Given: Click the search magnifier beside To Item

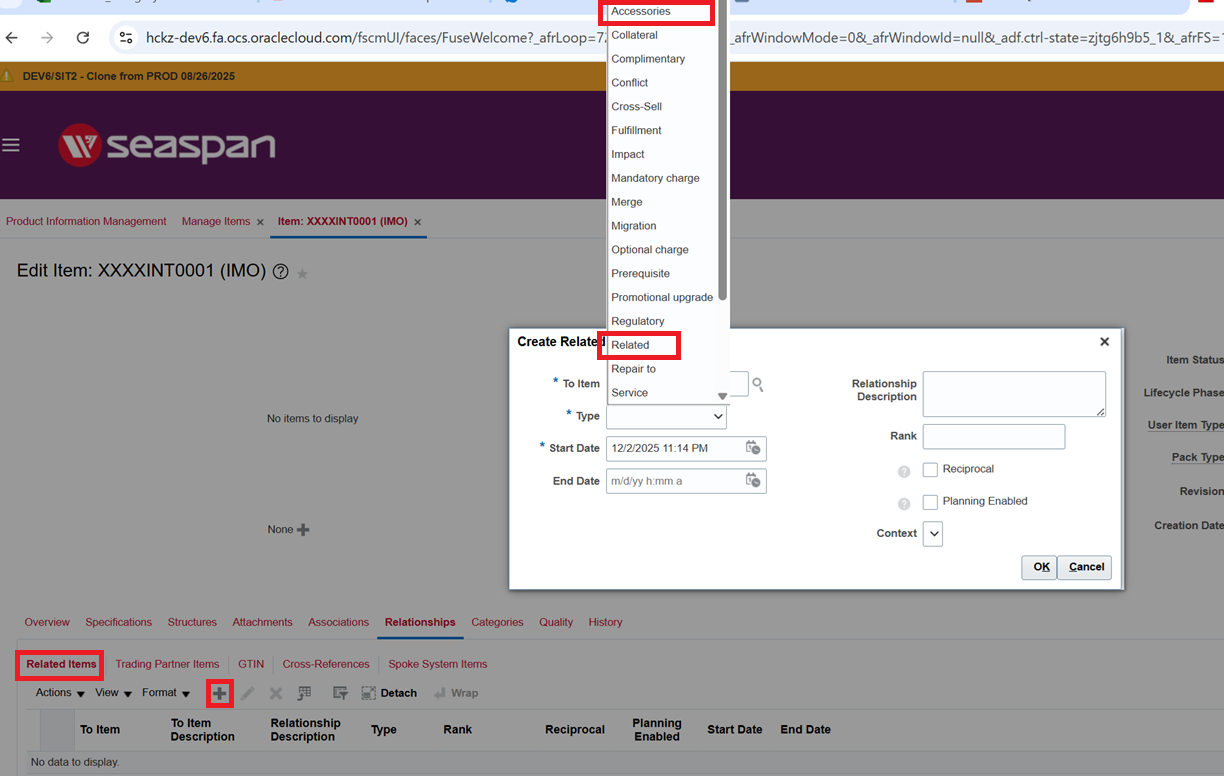Looking at the screenshot, I should [x=758, y=384].
